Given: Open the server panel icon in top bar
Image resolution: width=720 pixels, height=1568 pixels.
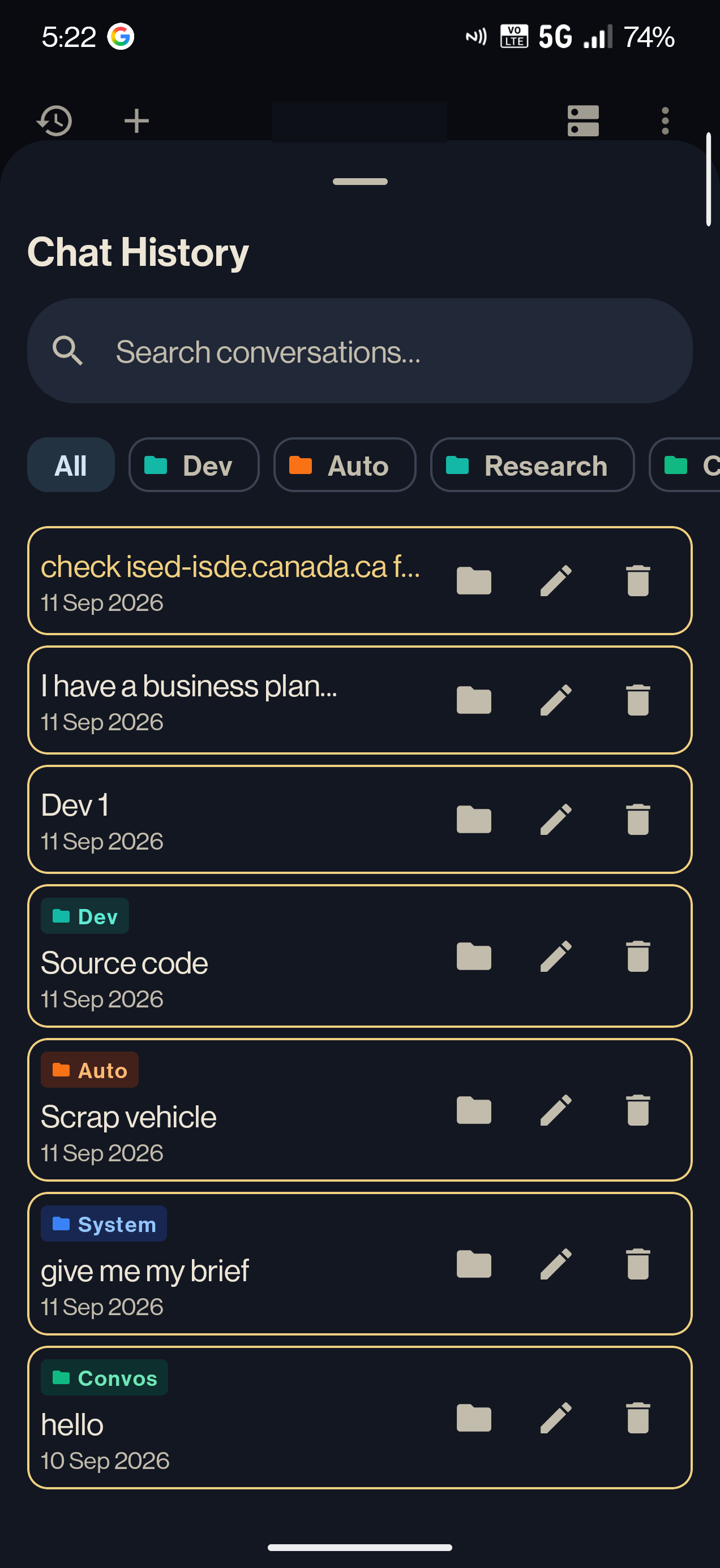Looking at the screenshot, I should [583, 120].
